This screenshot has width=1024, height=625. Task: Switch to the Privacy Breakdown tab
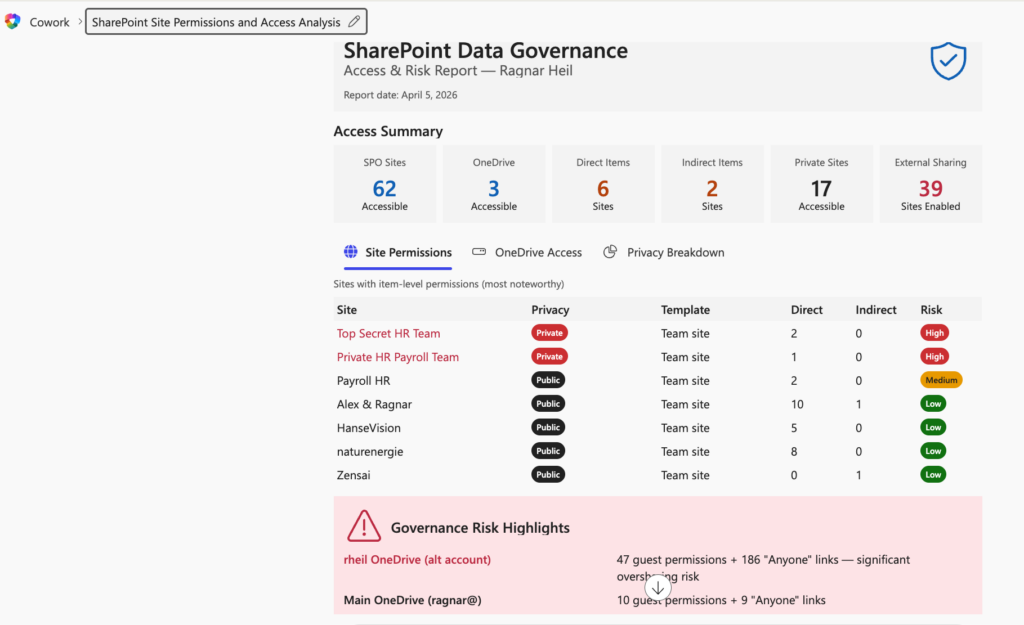[675, 252]
